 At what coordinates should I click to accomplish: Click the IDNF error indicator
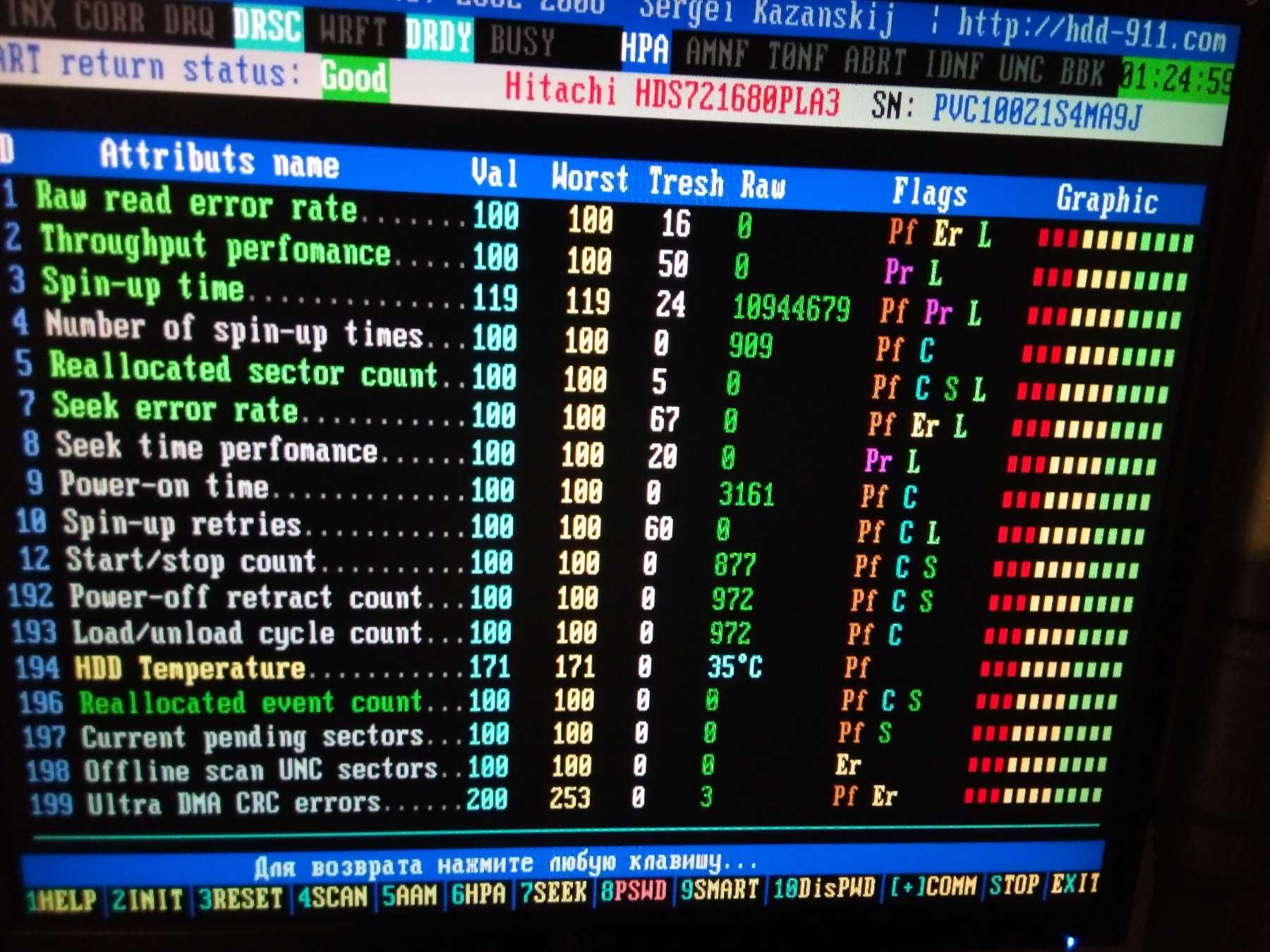point(953,66)
